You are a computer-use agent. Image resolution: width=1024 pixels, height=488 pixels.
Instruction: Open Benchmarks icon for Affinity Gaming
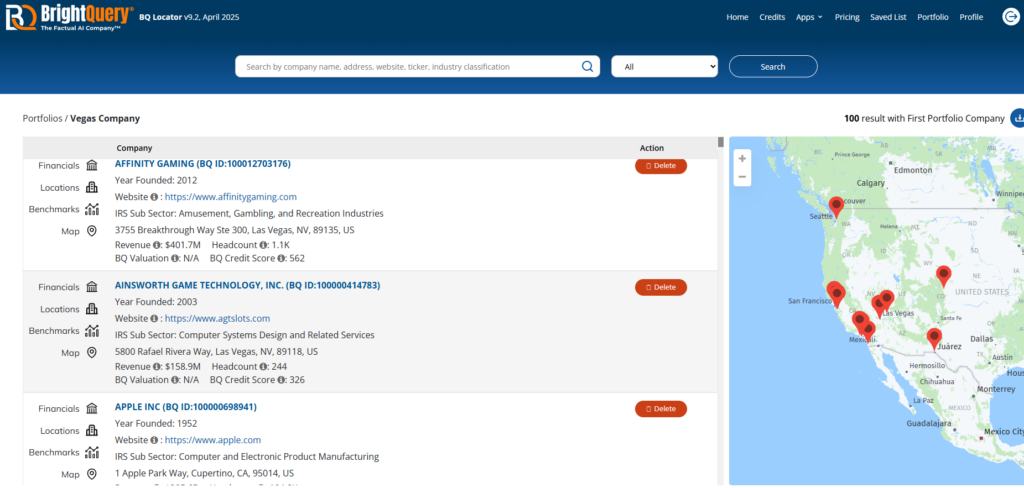pyautogui.click(x=92, y=209)
